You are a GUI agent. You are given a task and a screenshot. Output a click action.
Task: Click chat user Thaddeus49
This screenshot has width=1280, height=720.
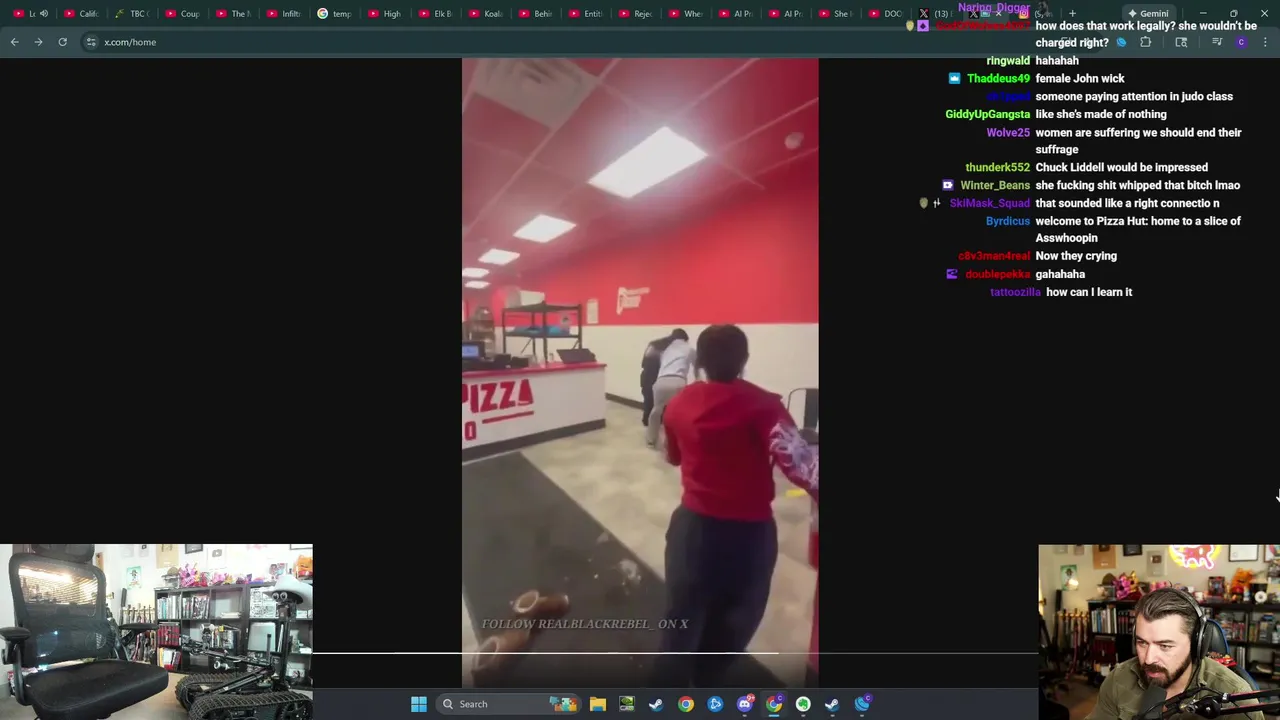click(x=998, y=78)
